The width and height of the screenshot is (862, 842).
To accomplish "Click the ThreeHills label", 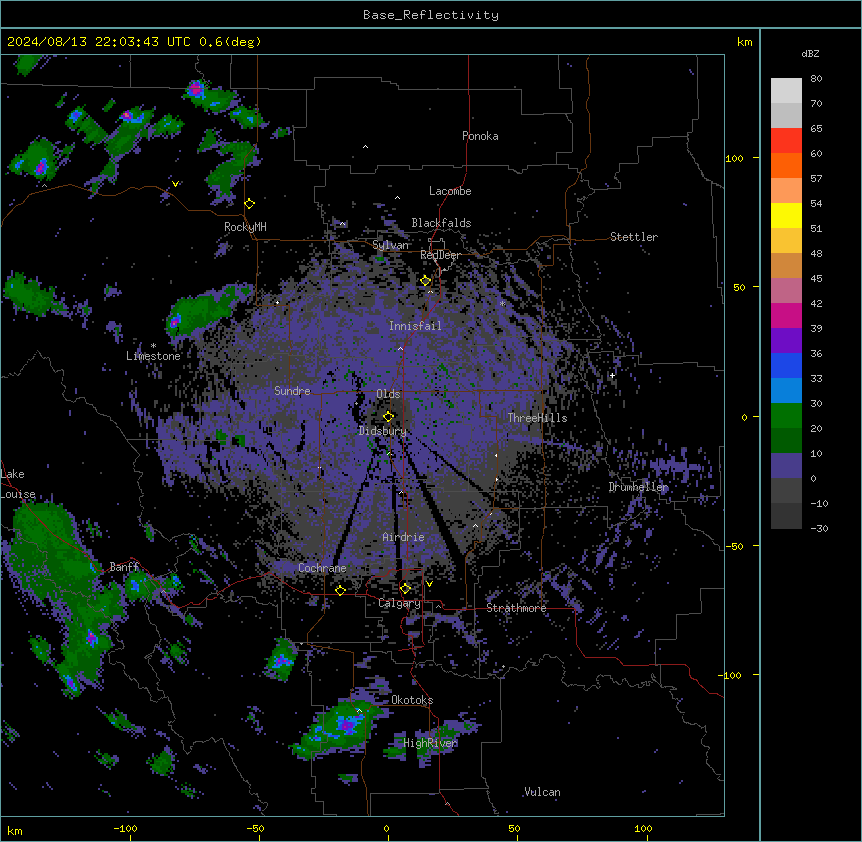I will click(x=537, y=418).
